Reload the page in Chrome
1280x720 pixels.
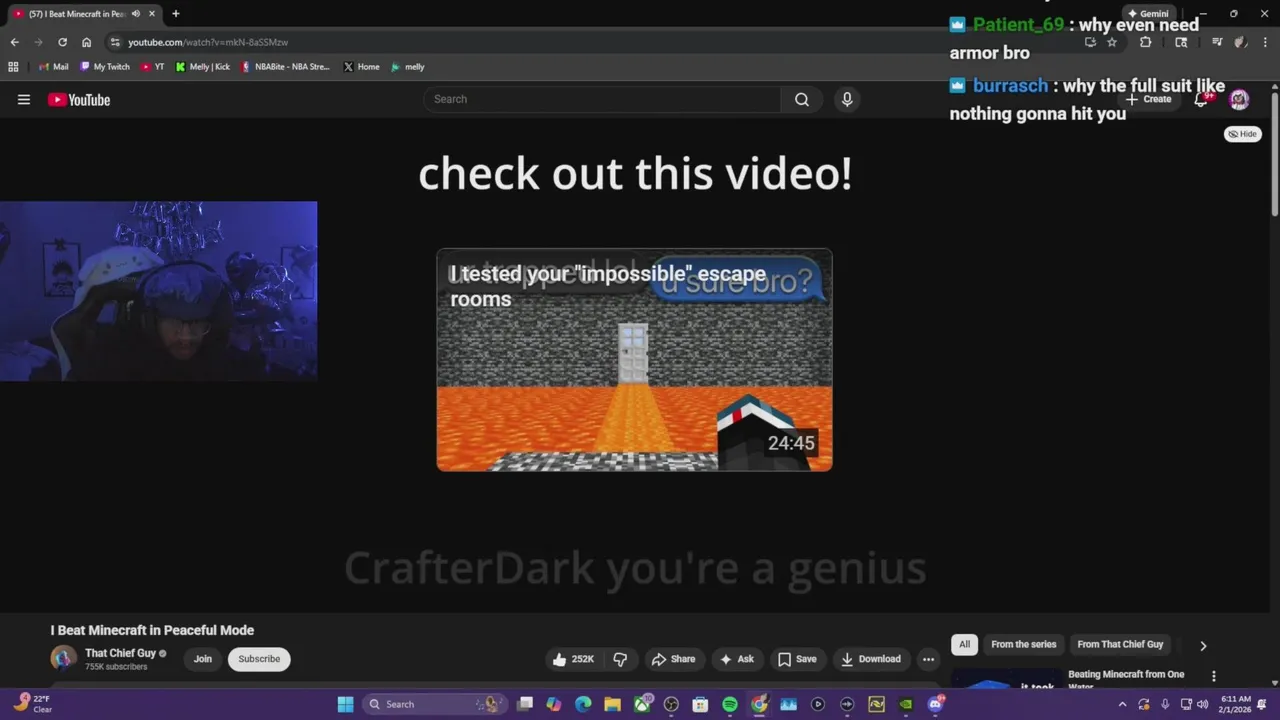pos(62,42)
